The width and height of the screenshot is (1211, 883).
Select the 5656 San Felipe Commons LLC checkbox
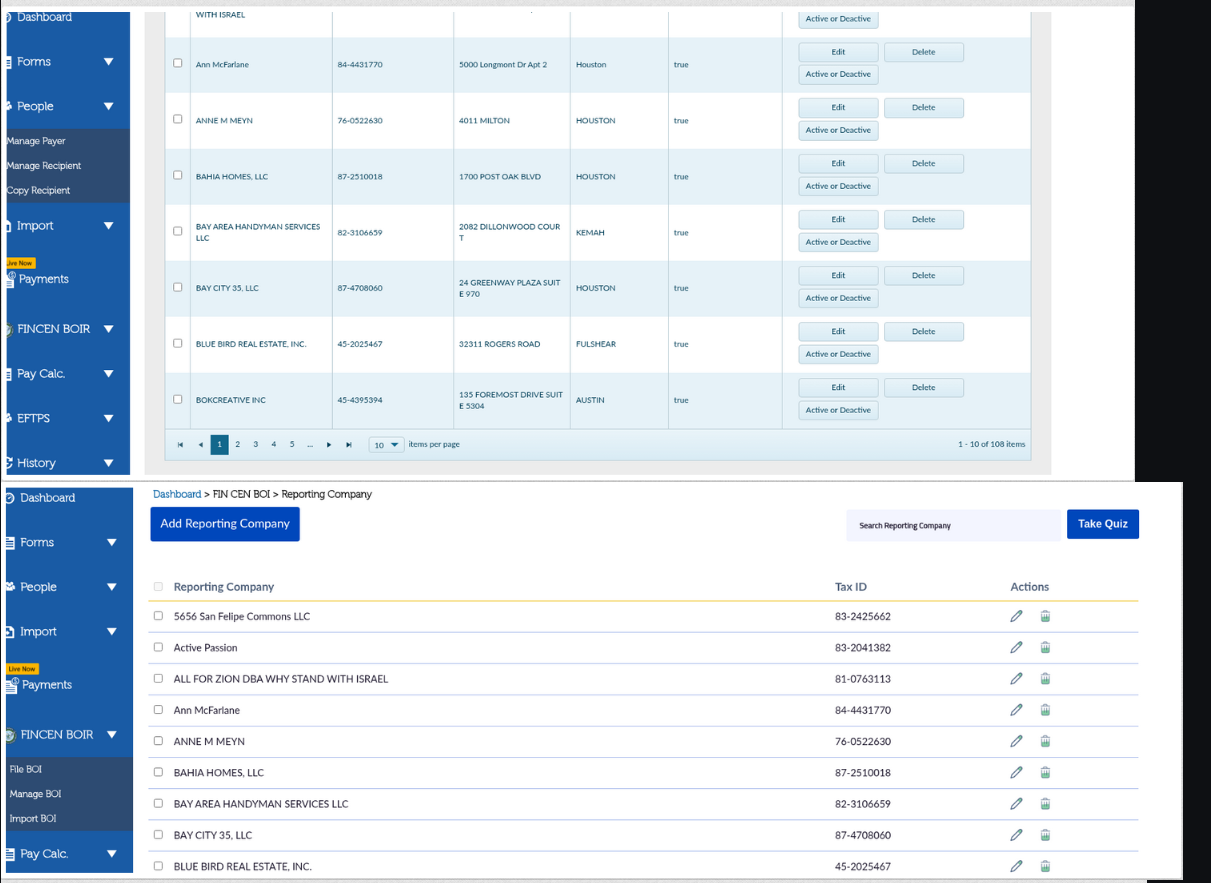point(158,616)
